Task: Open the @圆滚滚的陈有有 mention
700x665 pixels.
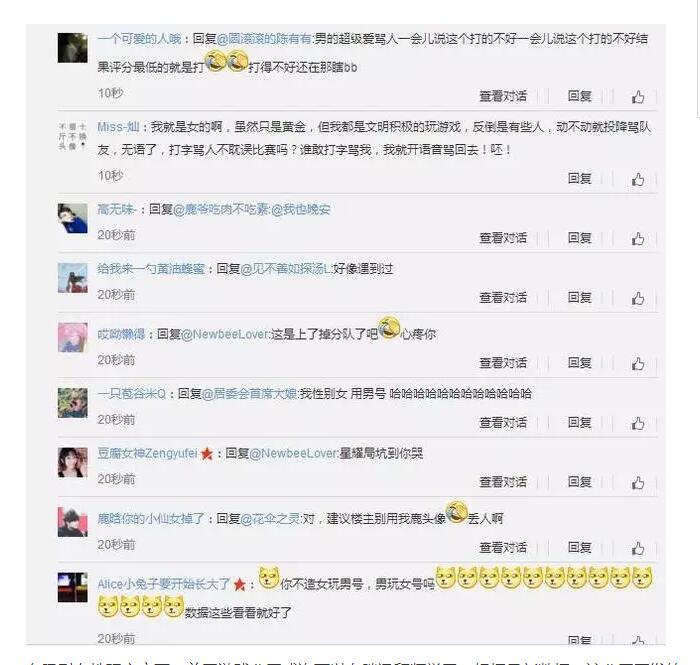Action: [x=264, y=39]
